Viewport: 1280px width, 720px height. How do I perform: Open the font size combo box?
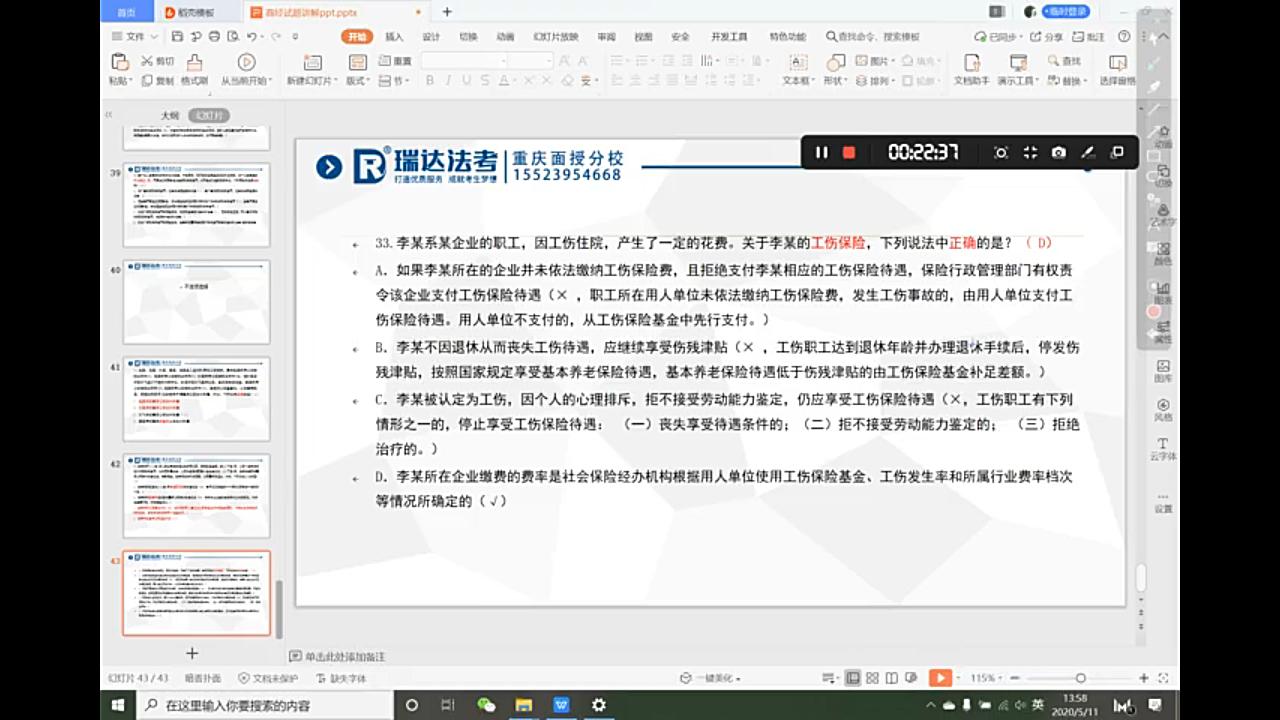(x=530, y=61)
